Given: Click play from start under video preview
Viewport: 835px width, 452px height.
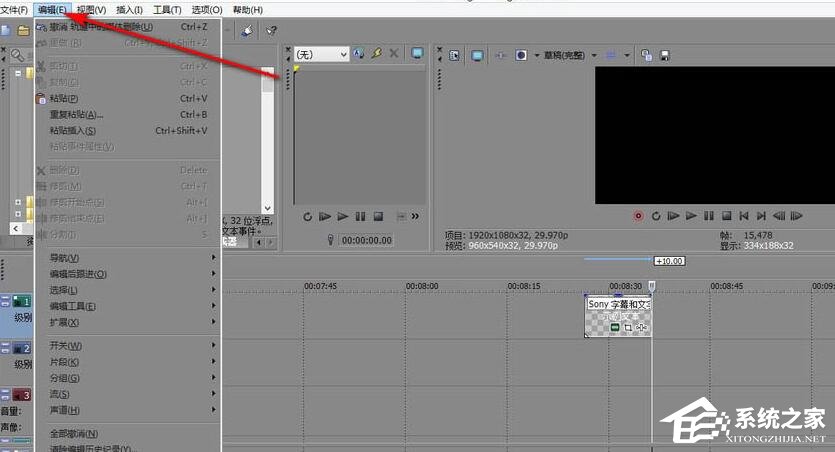Looking at the screenshot, I should [673, 216].
